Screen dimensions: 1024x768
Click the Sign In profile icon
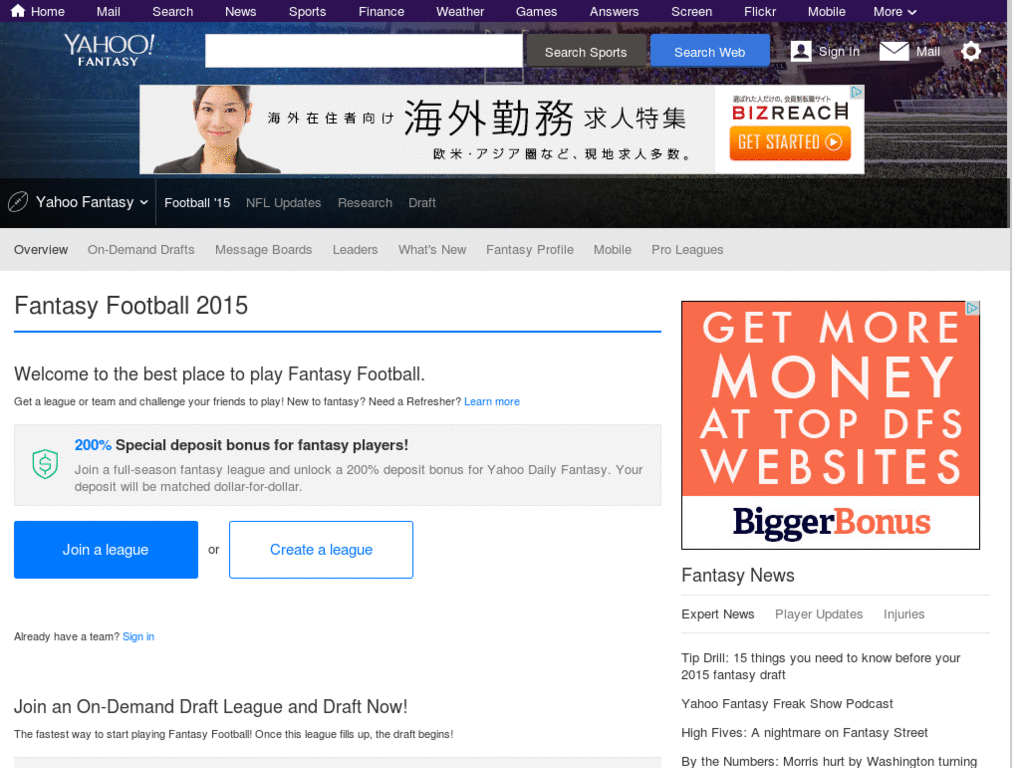tap(801, 51)
